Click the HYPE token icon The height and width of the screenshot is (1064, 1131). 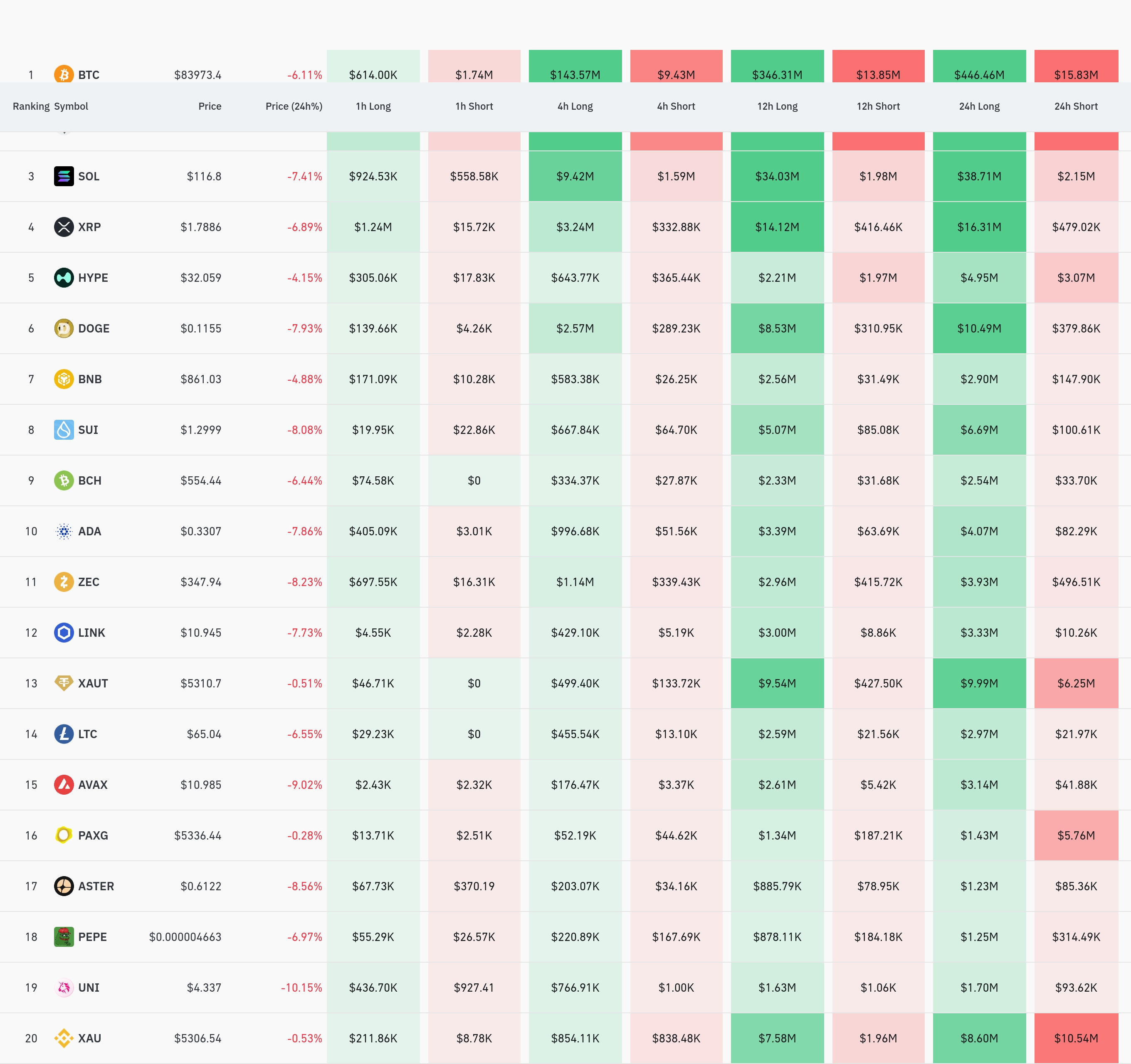click(64, 278)
